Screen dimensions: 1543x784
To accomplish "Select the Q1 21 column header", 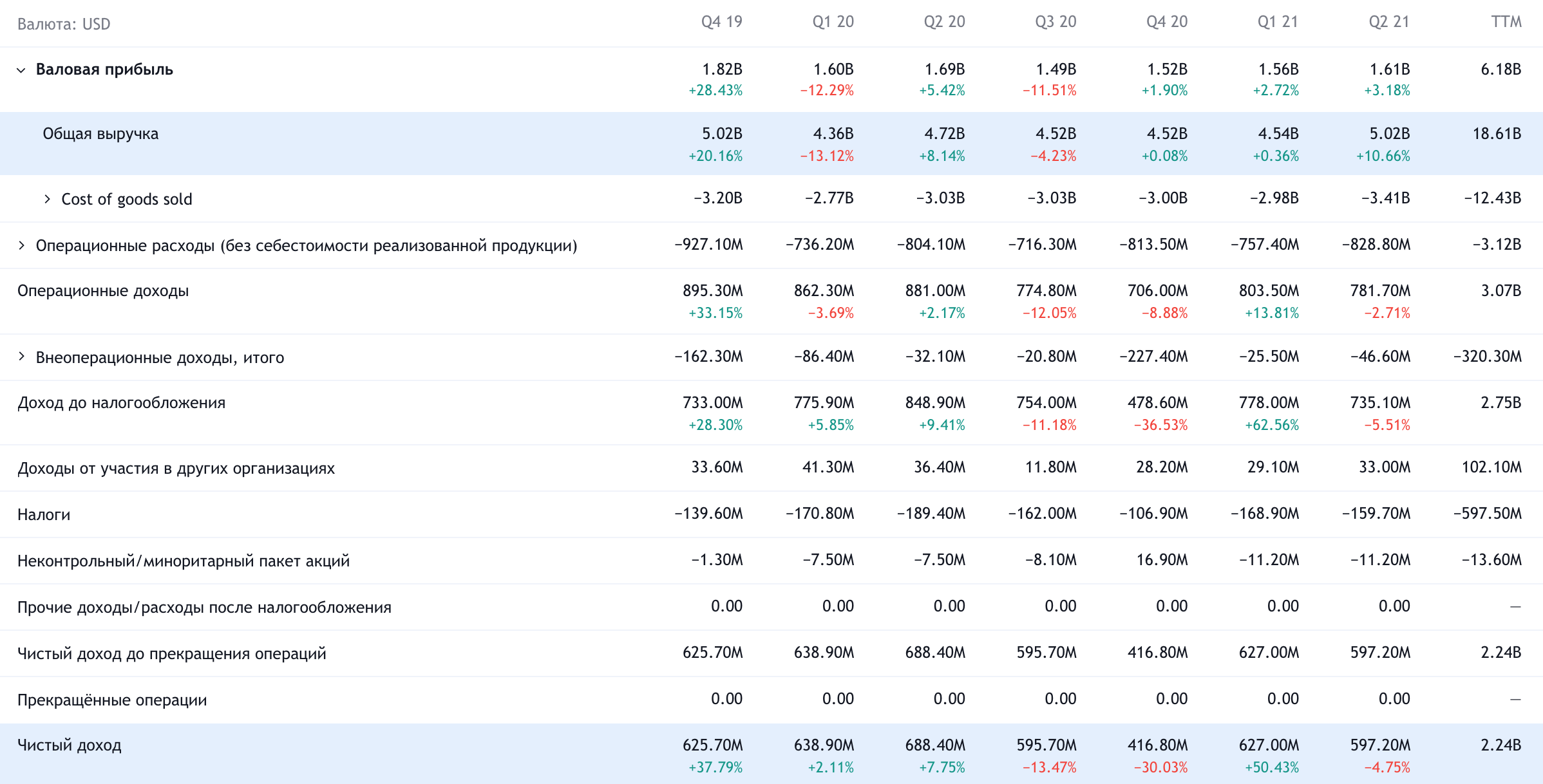I will point(1278,22).
